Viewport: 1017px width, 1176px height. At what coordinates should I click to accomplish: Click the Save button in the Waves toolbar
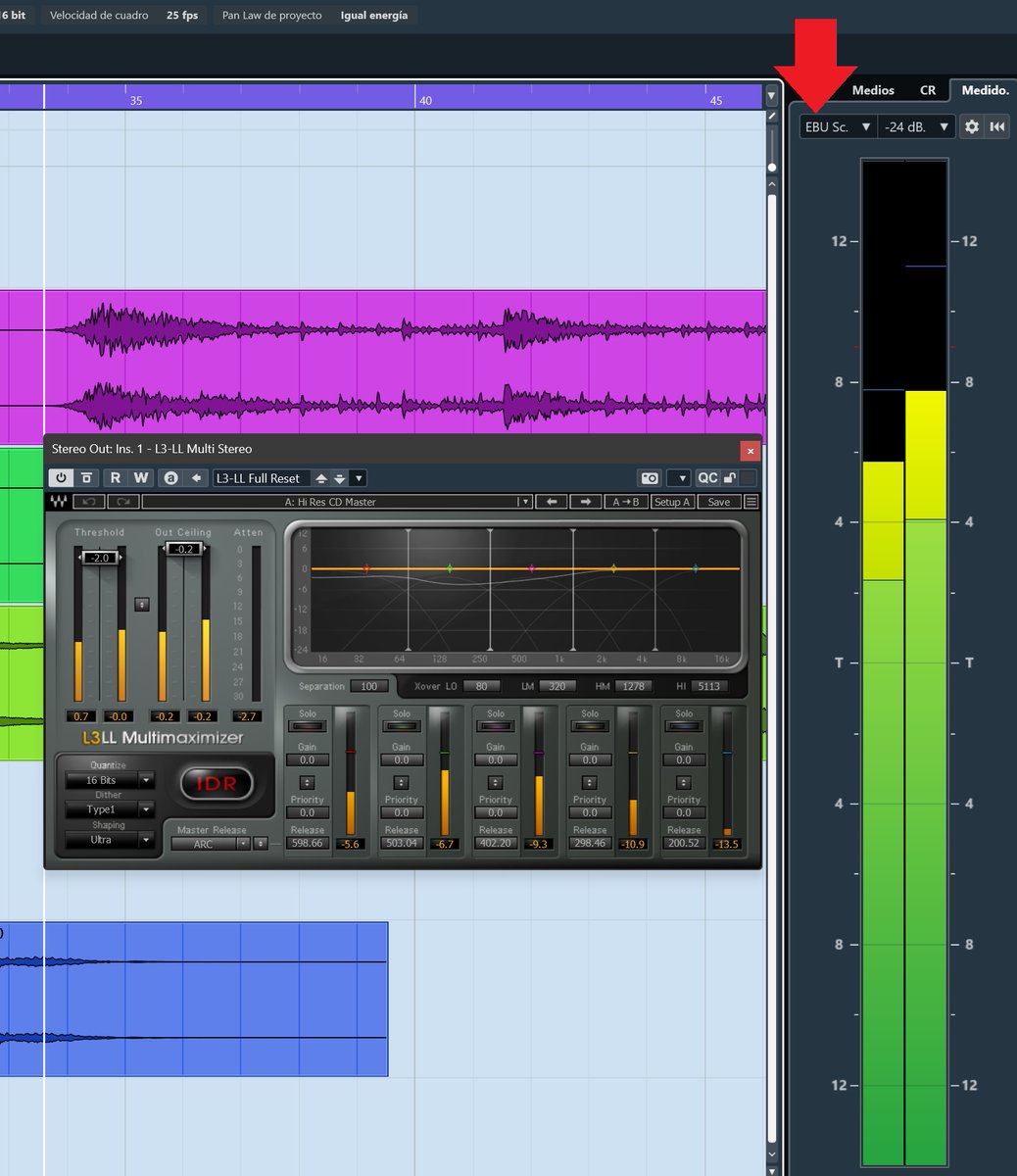coord(719,502)
